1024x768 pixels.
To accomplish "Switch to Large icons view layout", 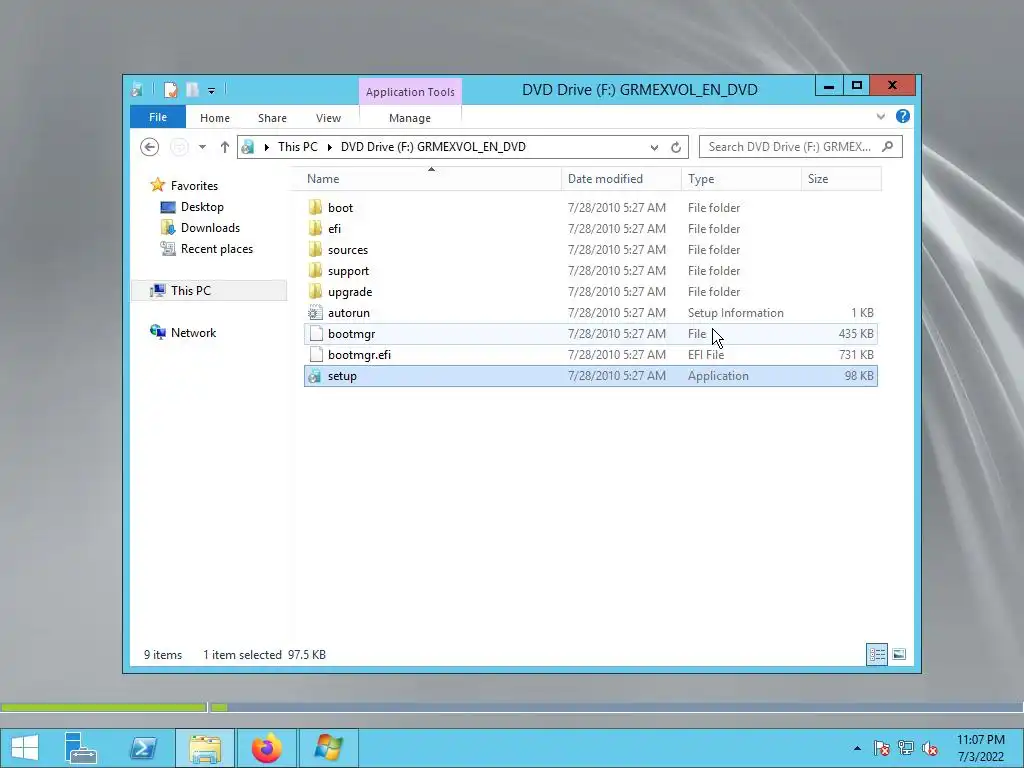I will coord(899,654).
